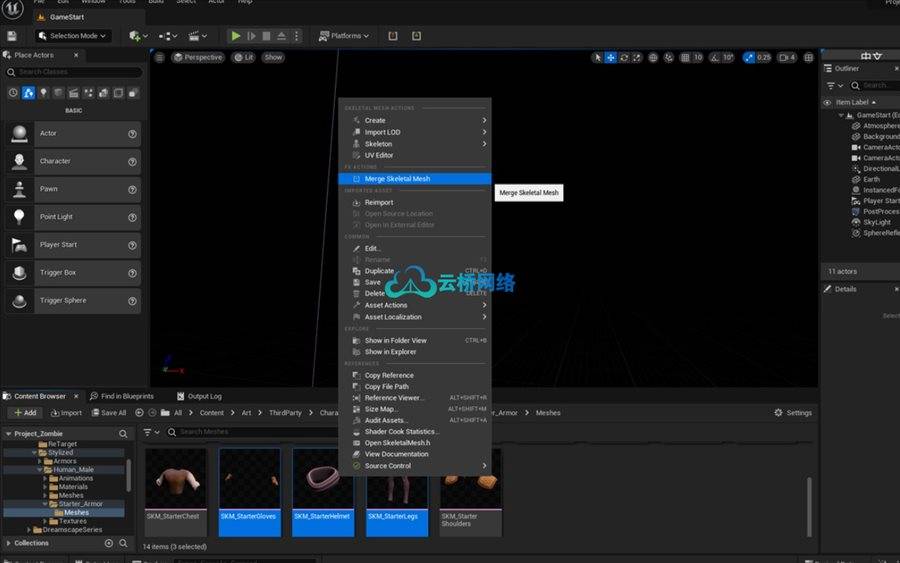Click the viewport hamburger options icon

(x=159, y=57)
